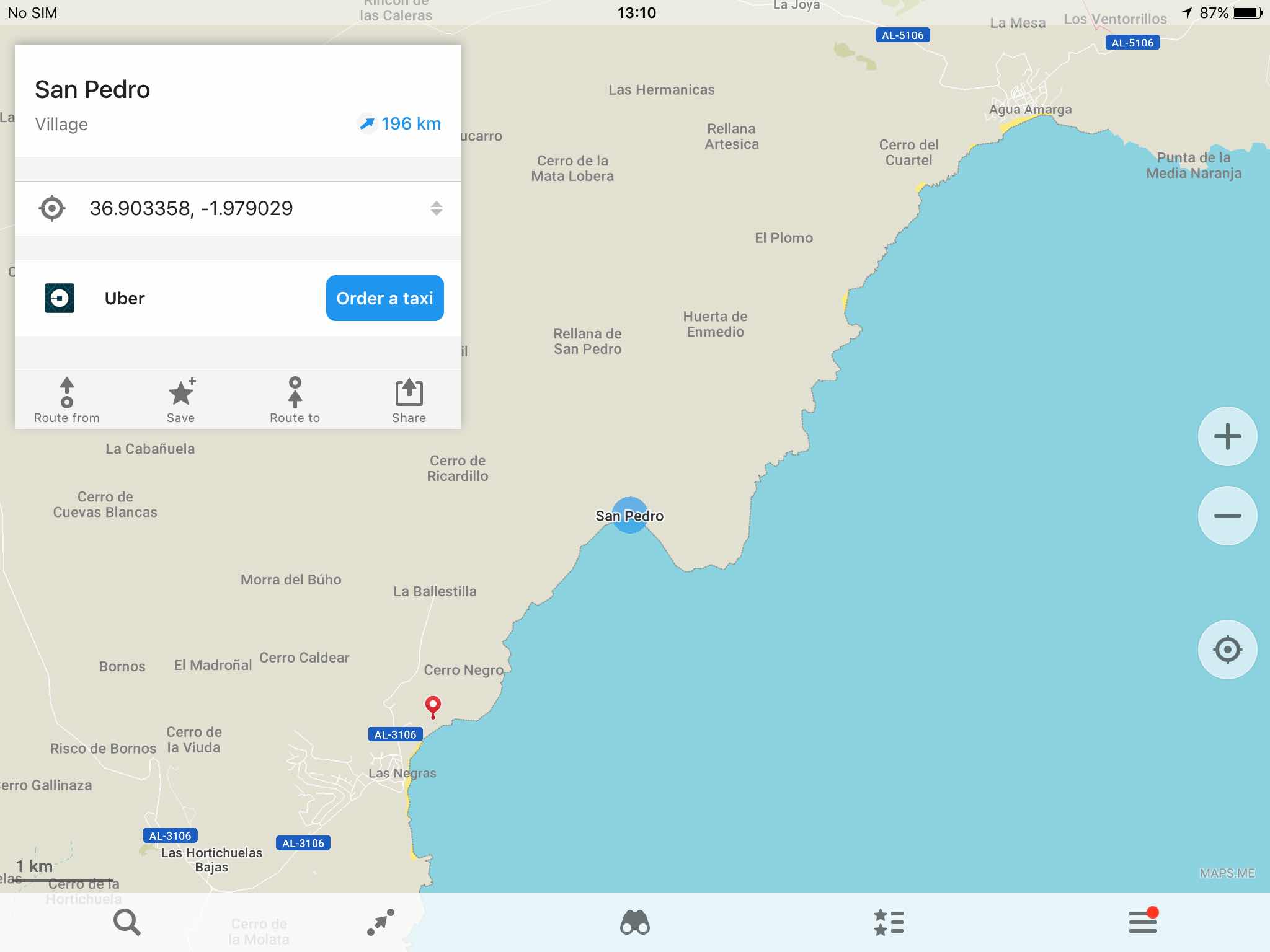Open the search magnifier
The height and width of the screenshot is (952, 1270).
(127, 922)
